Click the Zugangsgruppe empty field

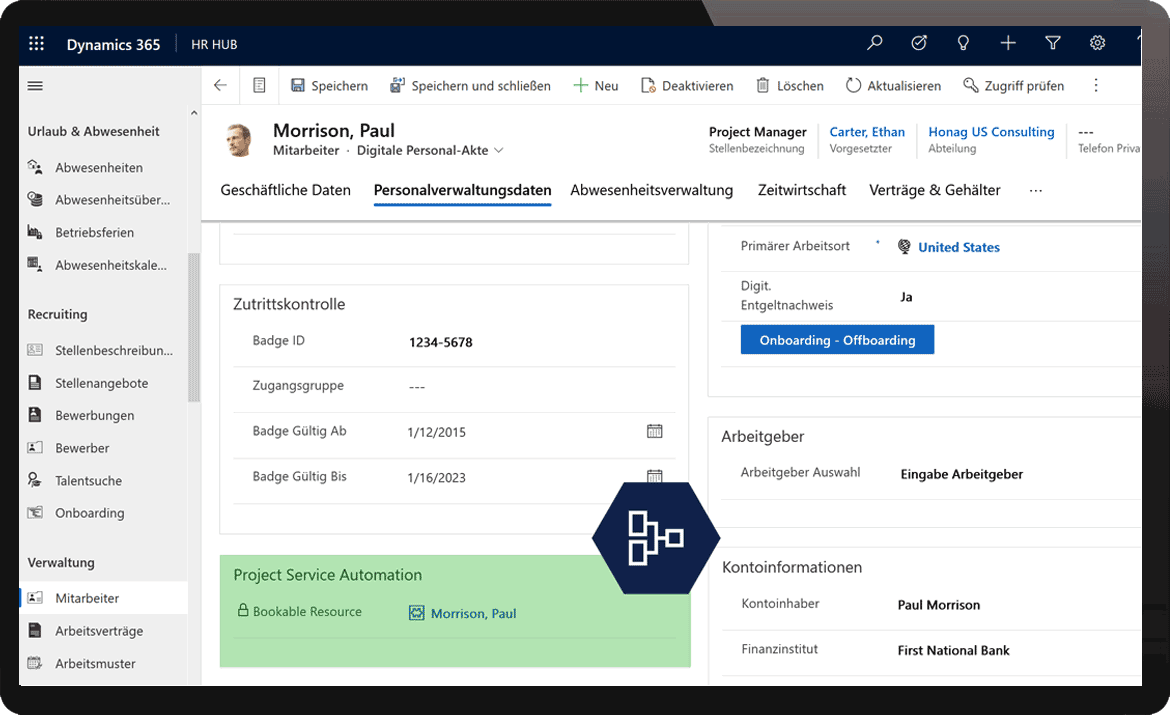click(x=416, y=387)
